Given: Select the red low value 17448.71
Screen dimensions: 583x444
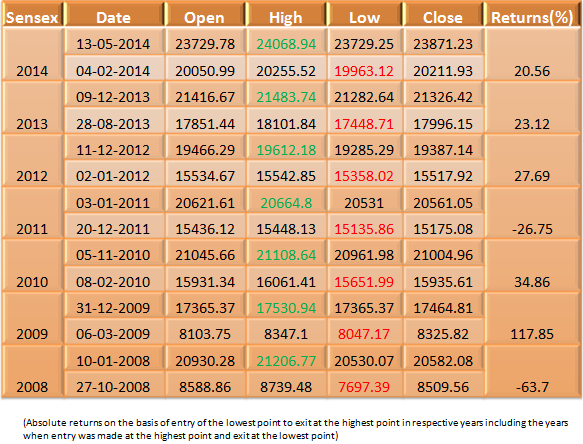Looking at the screenshot, I should [x=364, y=124].
